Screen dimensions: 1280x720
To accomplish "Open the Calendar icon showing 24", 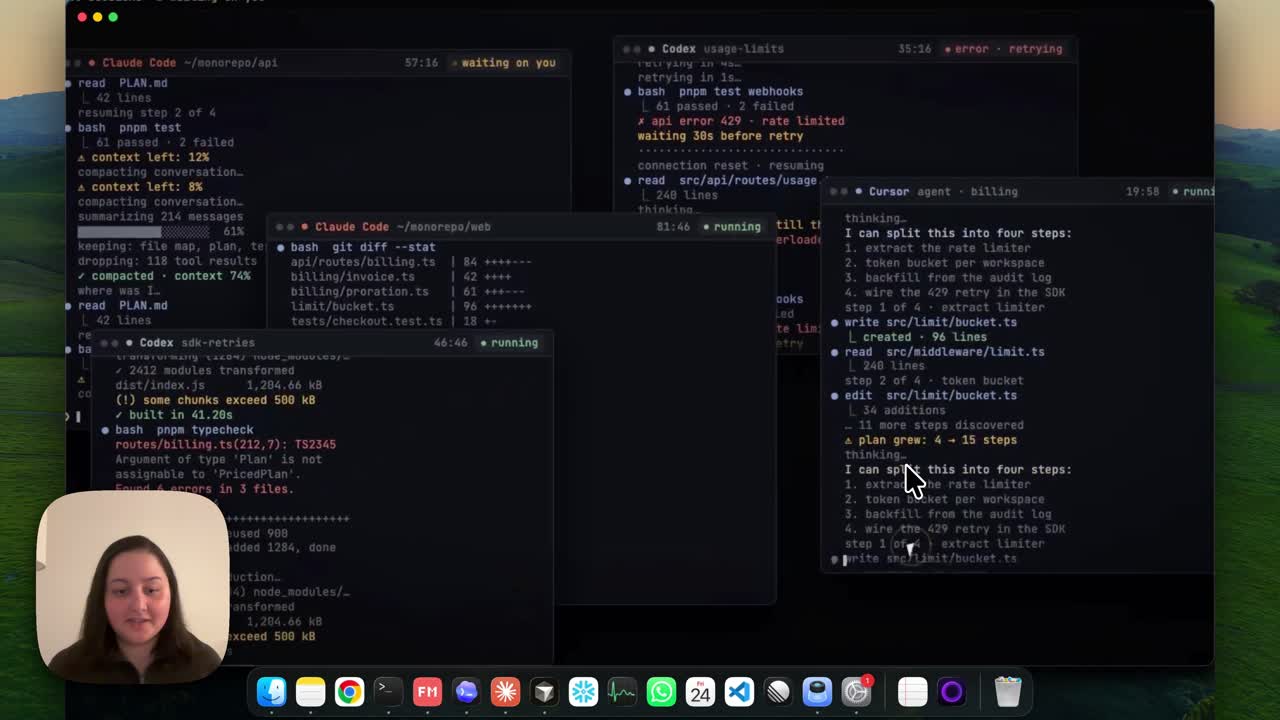I will [700, 691].
